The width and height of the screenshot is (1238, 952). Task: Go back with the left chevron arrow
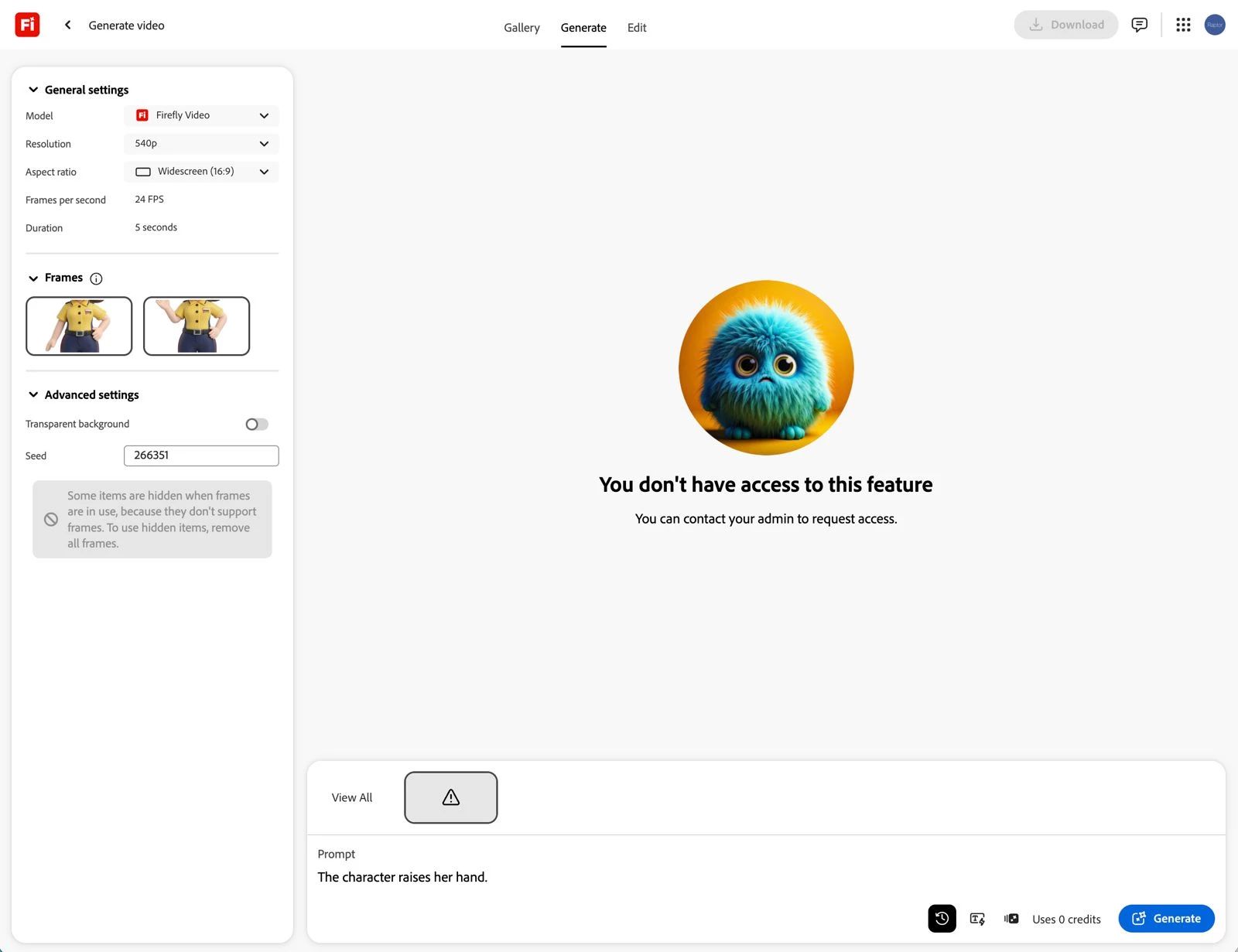(68, 25)
